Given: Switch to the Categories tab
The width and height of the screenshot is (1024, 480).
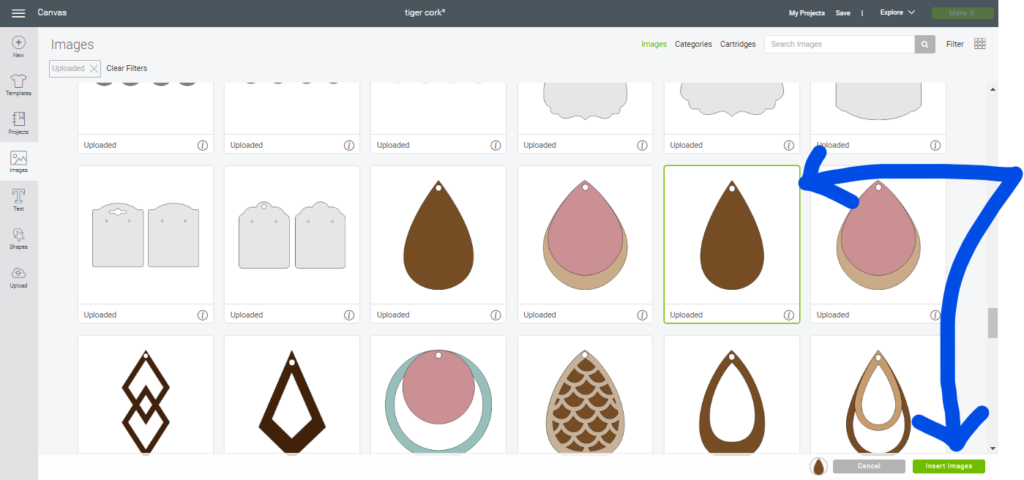Looking at the screenshot, I should click(693, 44).
